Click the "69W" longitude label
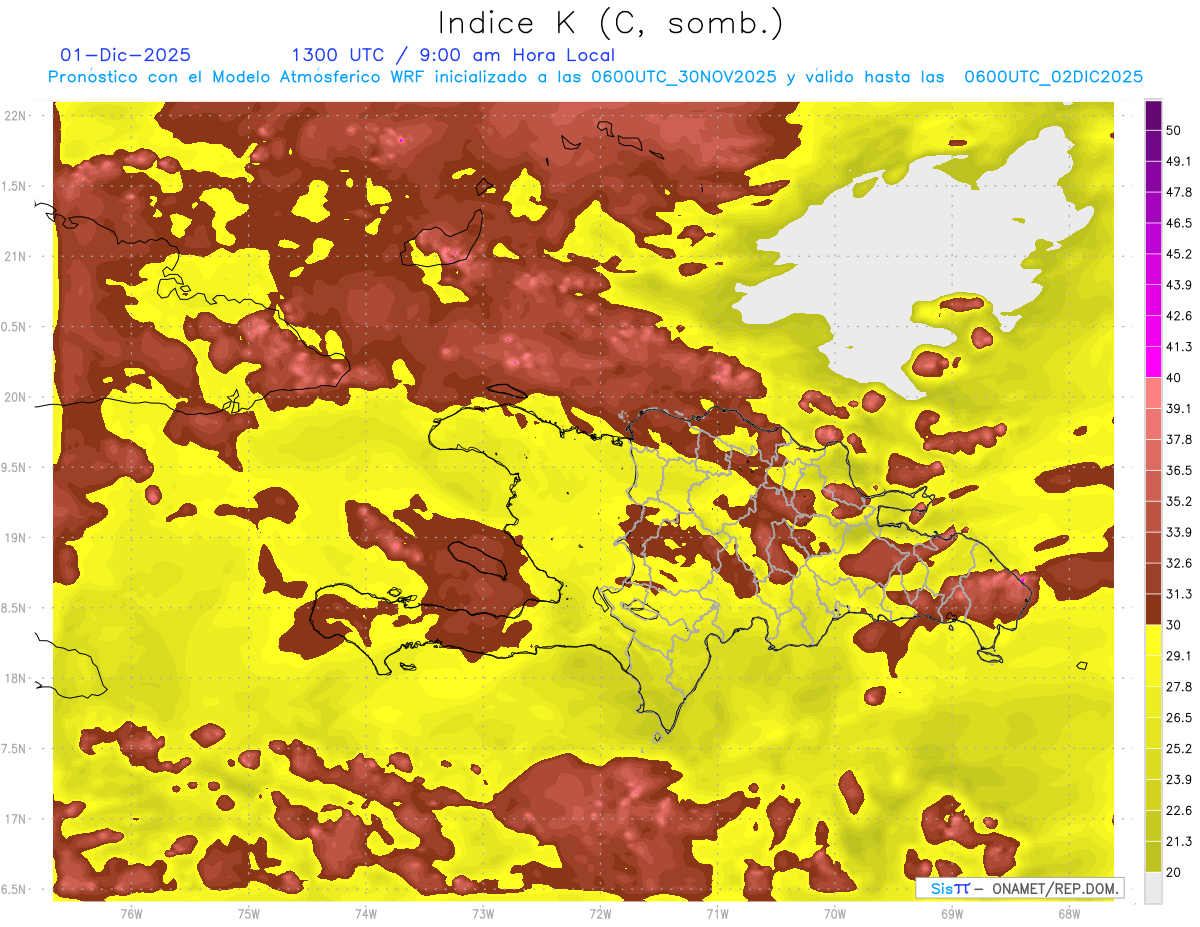 [951, 913]
